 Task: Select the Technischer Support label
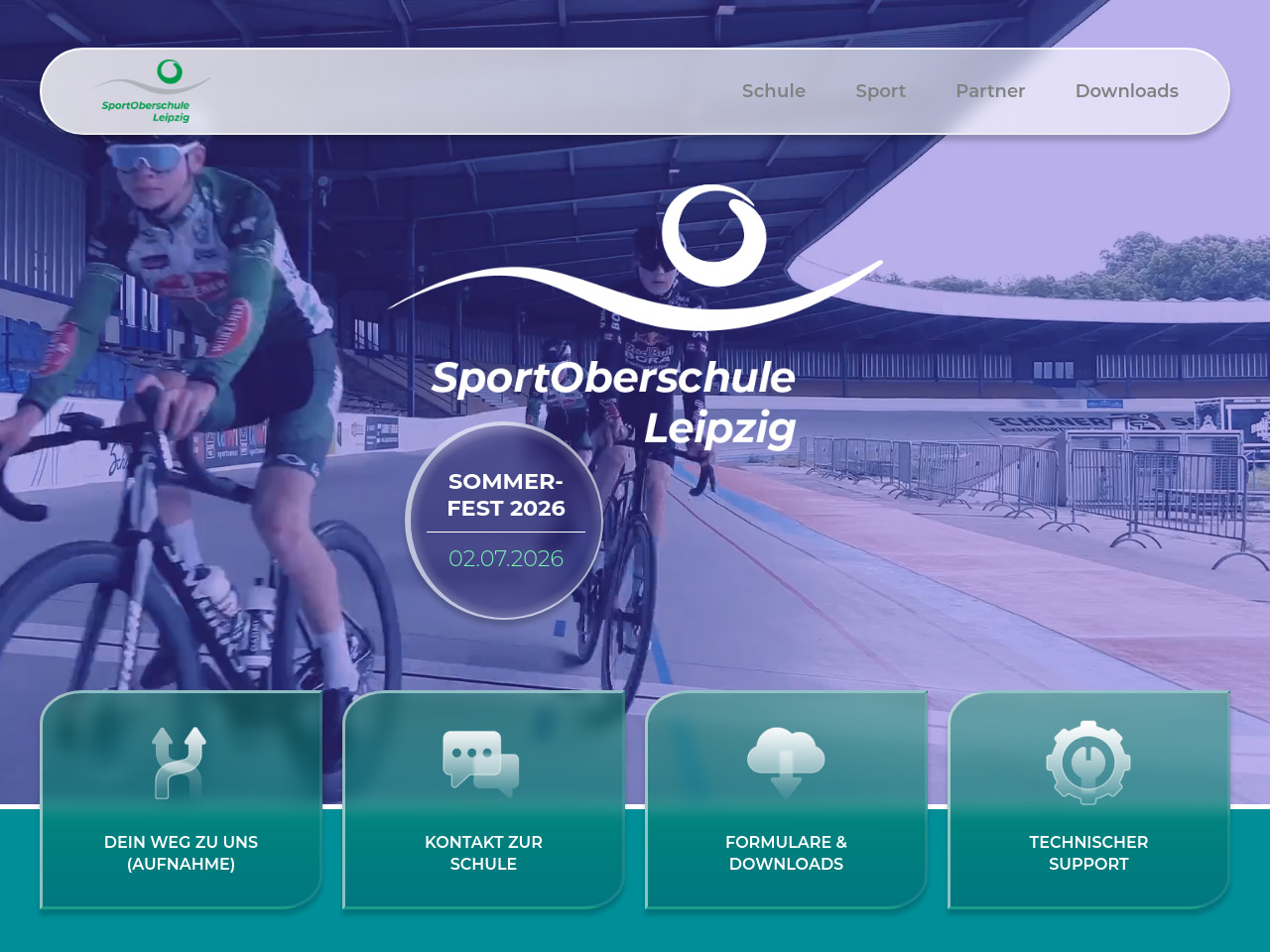pyautogui.click(x=1088, y=853)
